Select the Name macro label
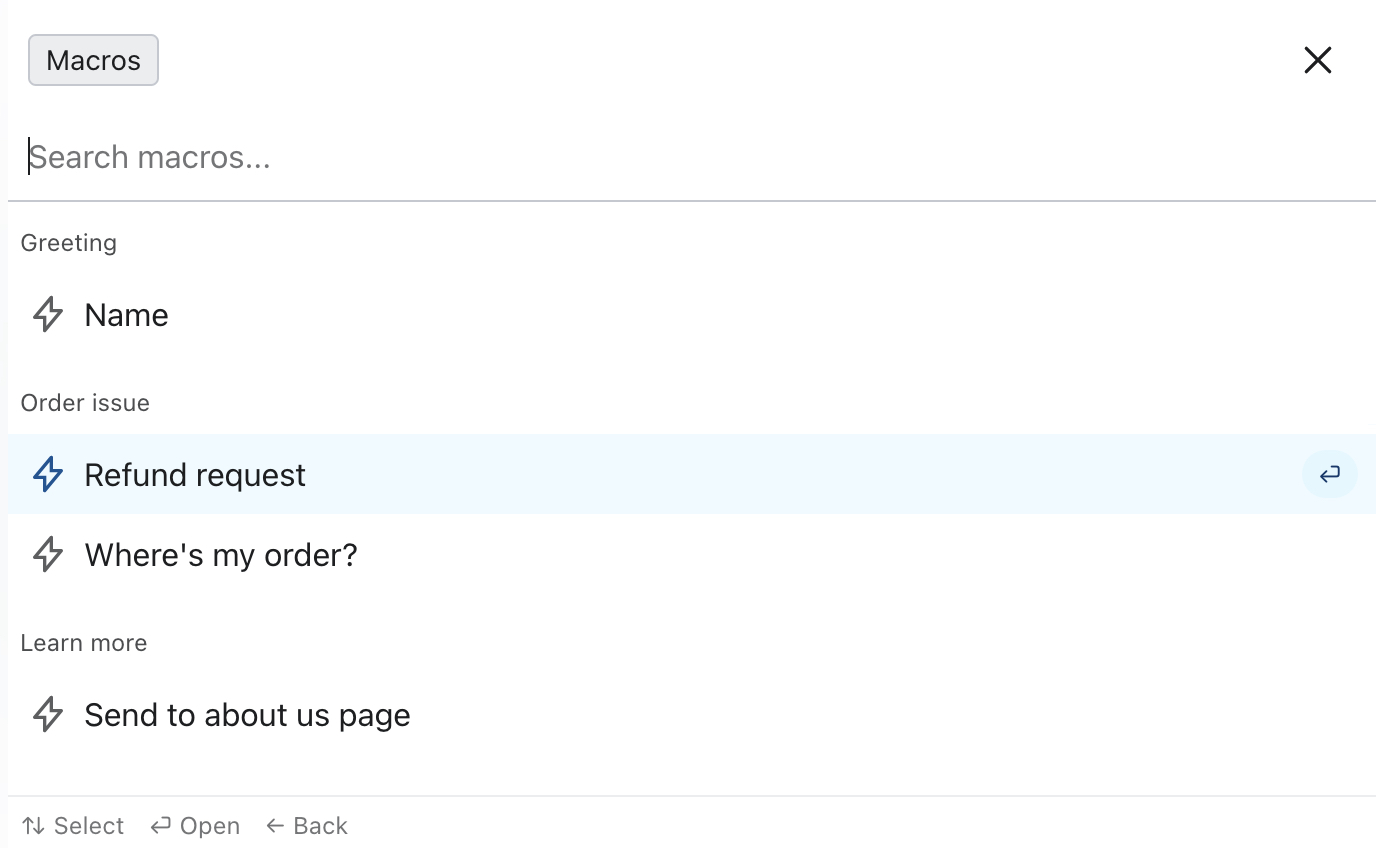Screen dimensions: 1376x848 coord(126,315)
